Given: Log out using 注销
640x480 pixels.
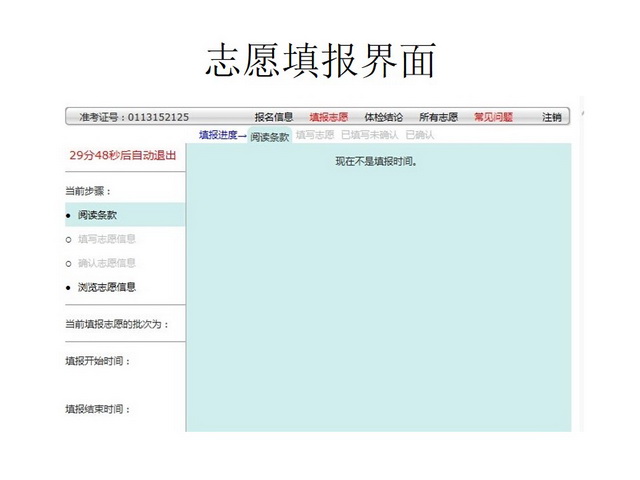Looking at the screenshot, I should pyautogui.click(x=551, y=117).
